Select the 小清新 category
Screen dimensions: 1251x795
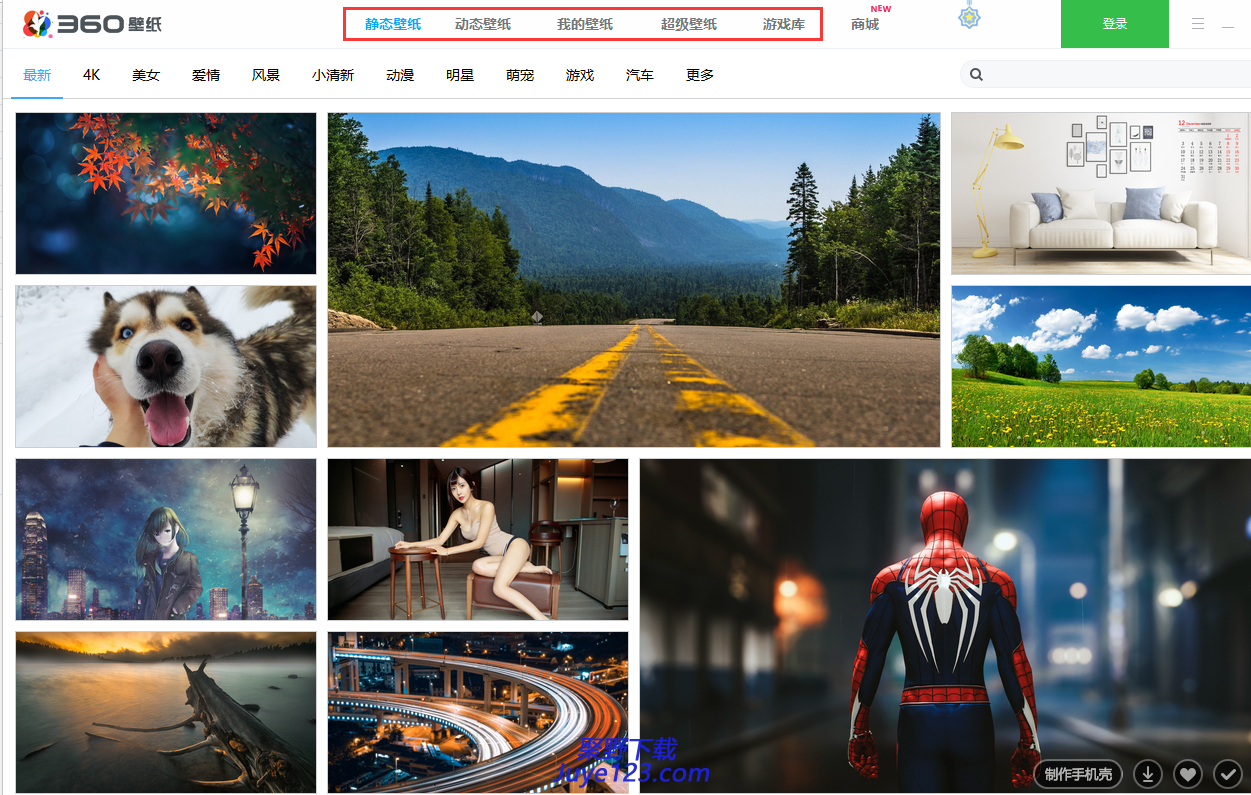[333, 75]
